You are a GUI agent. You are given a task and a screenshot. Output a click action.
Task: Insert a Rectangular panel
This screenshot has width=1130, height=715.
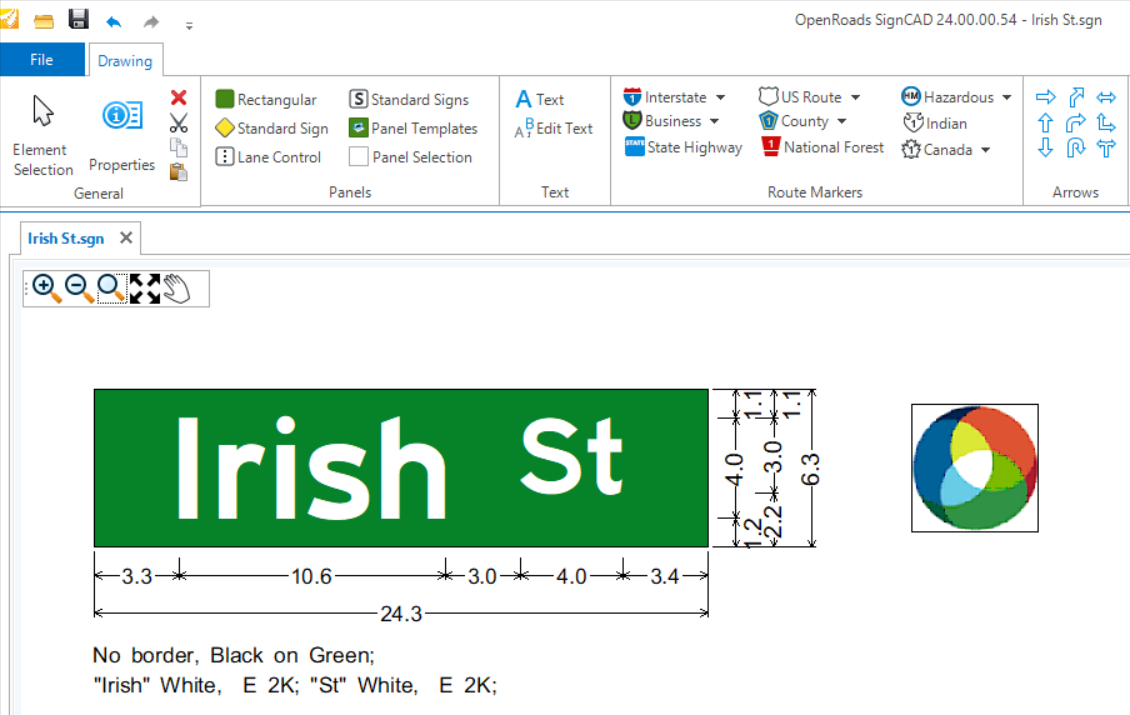pyautogui.click(x=266, y=99)
